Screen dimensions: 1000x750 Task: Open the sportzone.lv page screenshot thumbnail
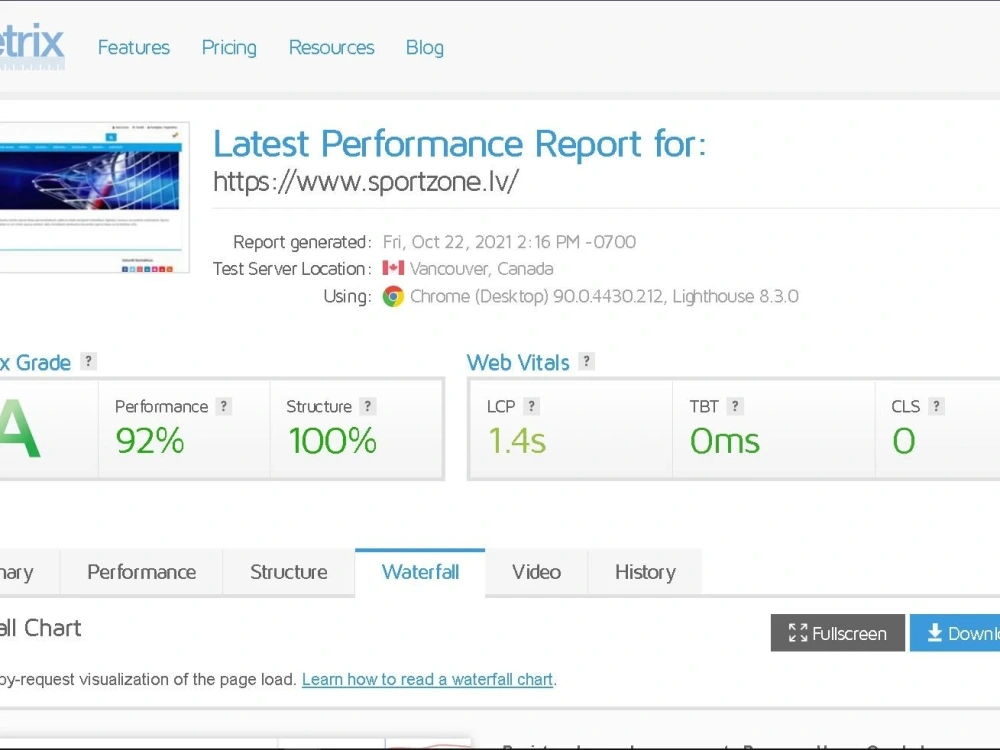click(x=94, y=197)
